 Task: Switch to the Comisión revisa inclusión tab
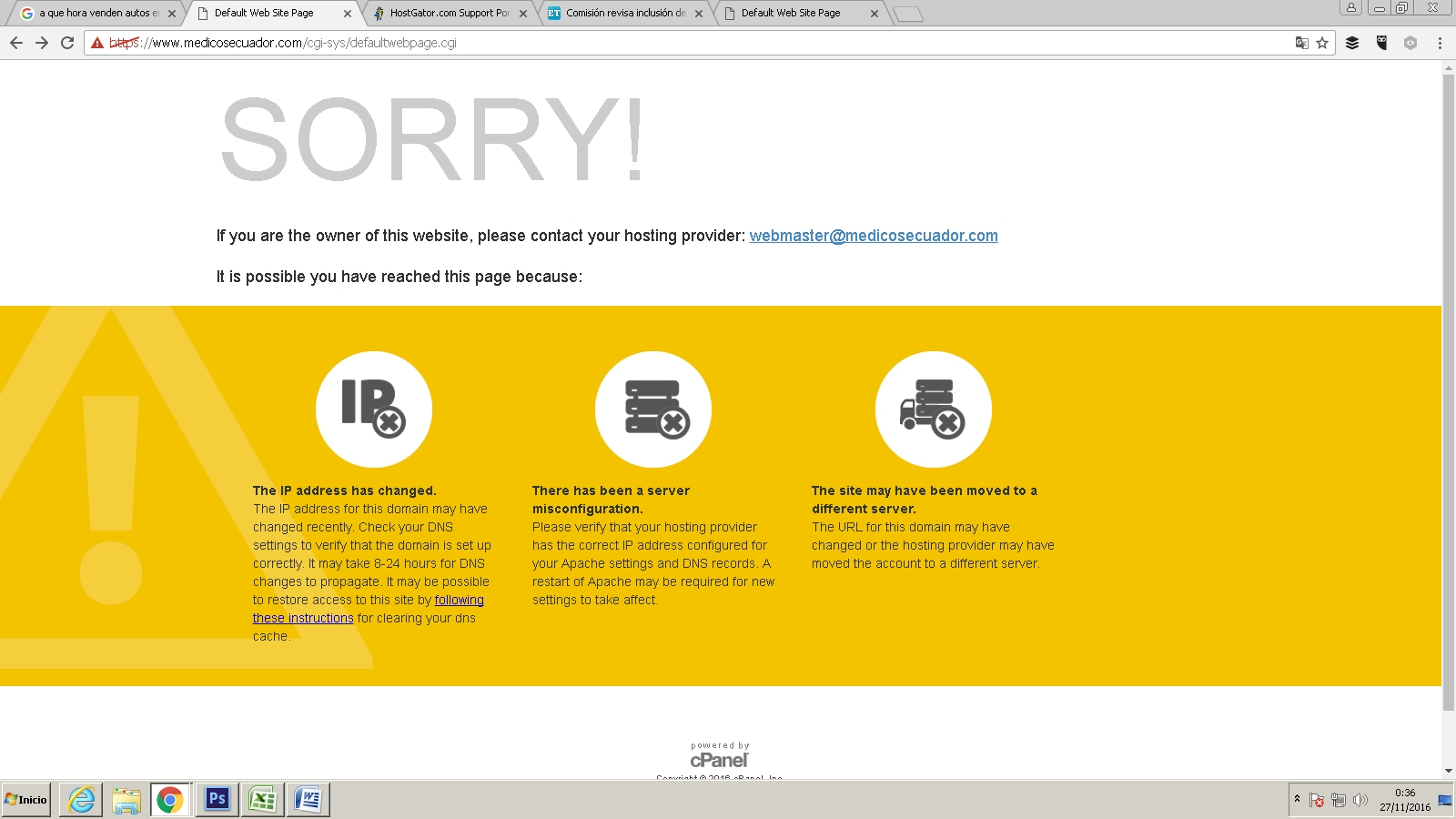(x=623, y=13)
